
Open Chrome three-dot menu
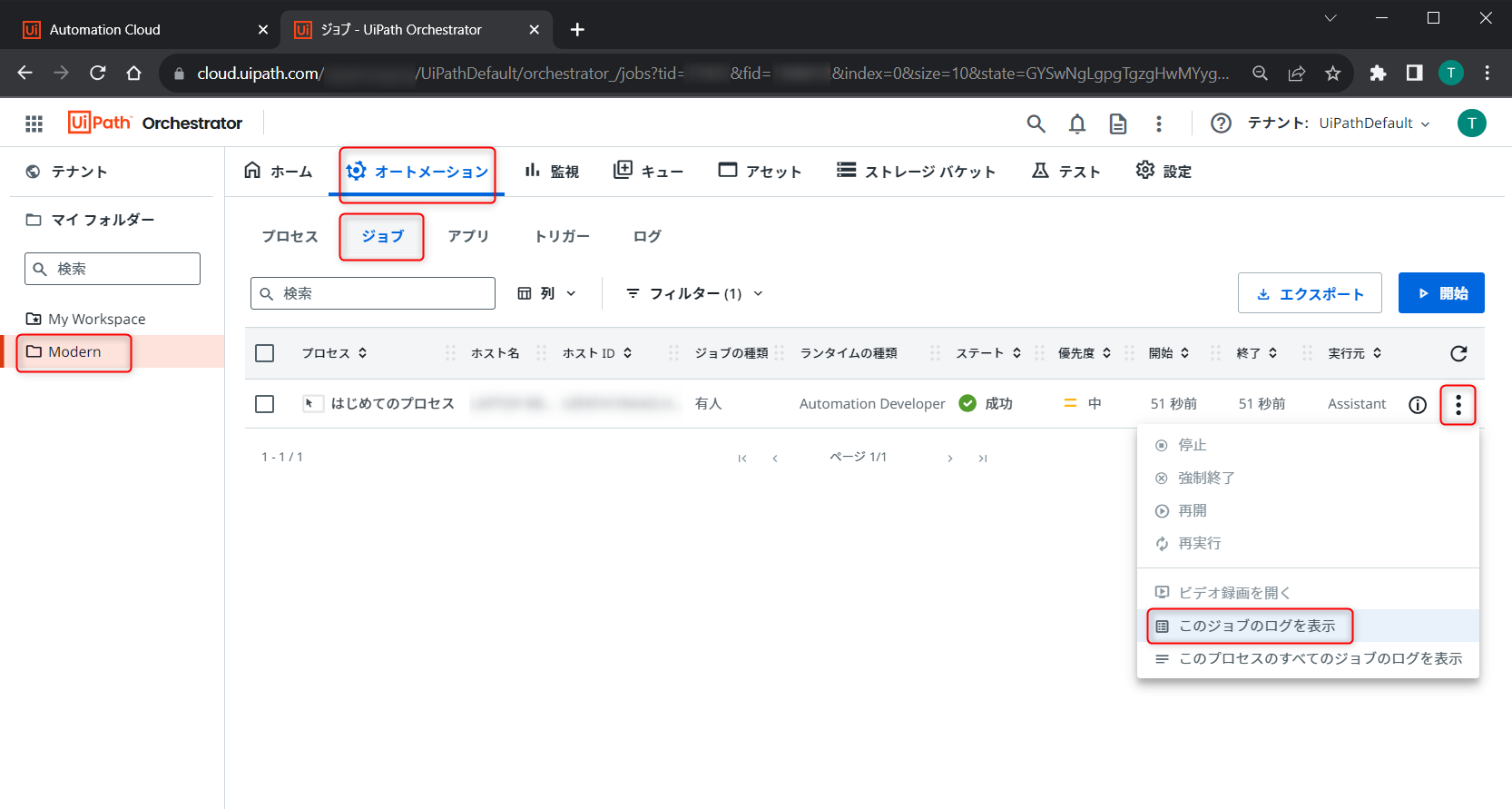(1487, 73)
